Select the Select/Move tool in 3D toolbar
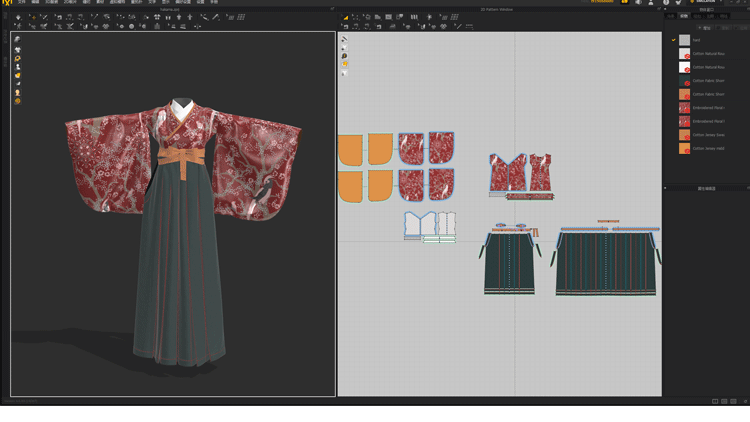Screen dimensions: 750x422 click(32, 17)
